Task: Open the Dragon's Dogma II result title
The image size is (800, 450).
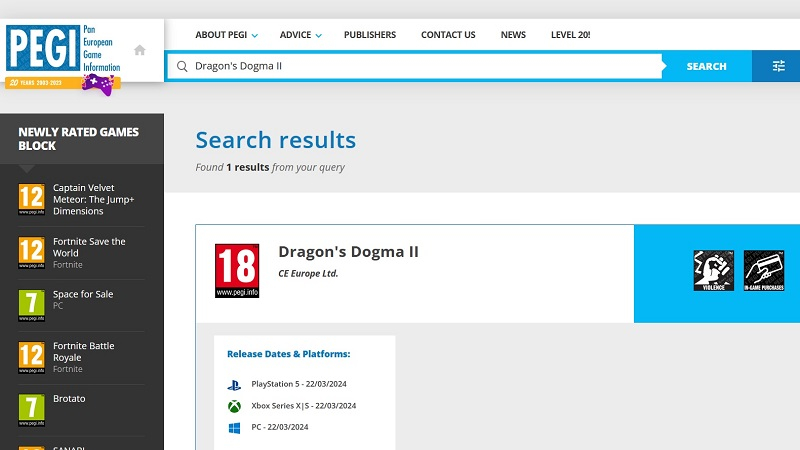Action: [x=348, y=252]
